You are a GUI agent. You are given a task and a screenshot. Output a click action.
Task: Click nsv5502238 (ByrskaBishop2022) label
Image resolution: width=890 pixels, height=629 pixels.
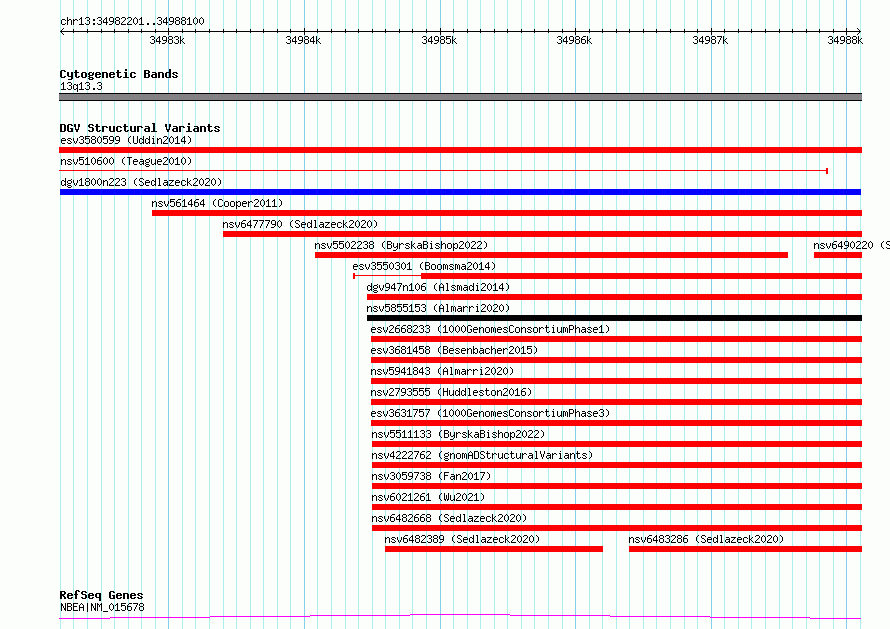click(x=401, y=245)
